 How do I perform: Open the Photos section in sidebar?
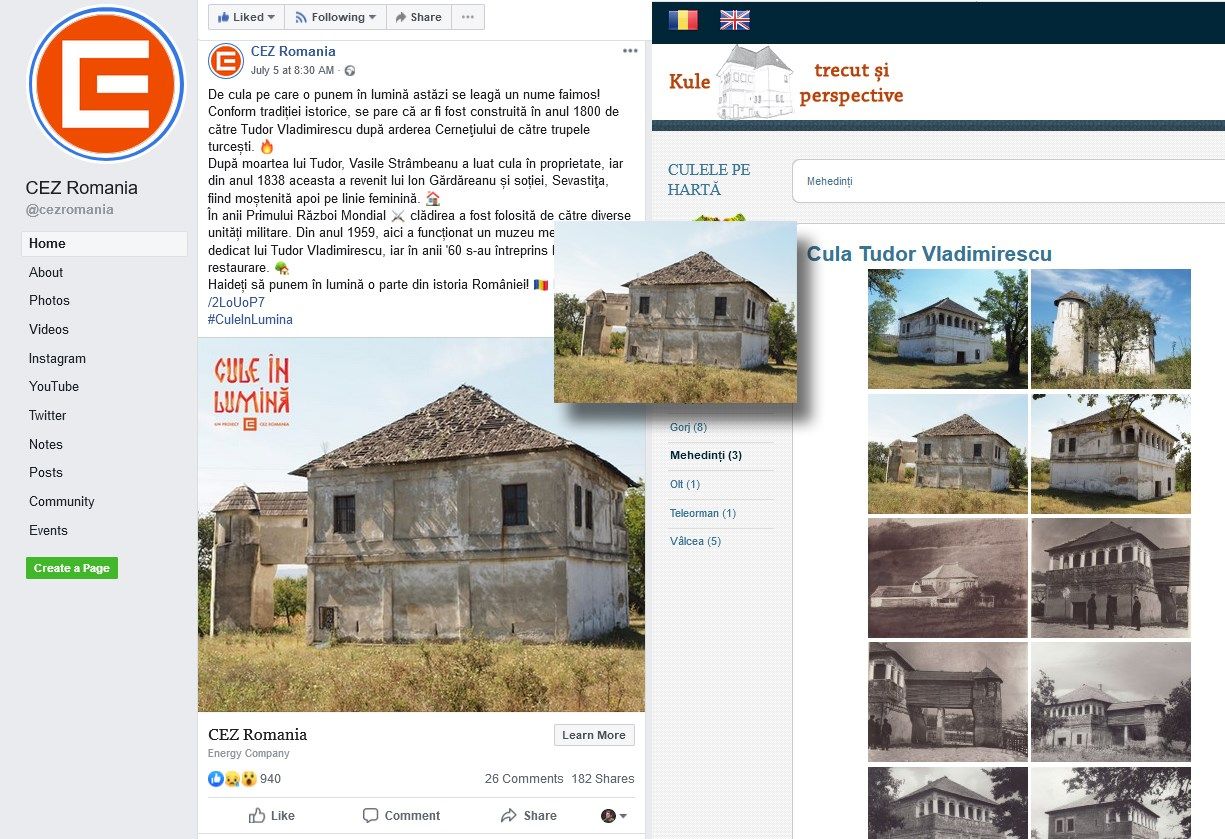[49, 300]
